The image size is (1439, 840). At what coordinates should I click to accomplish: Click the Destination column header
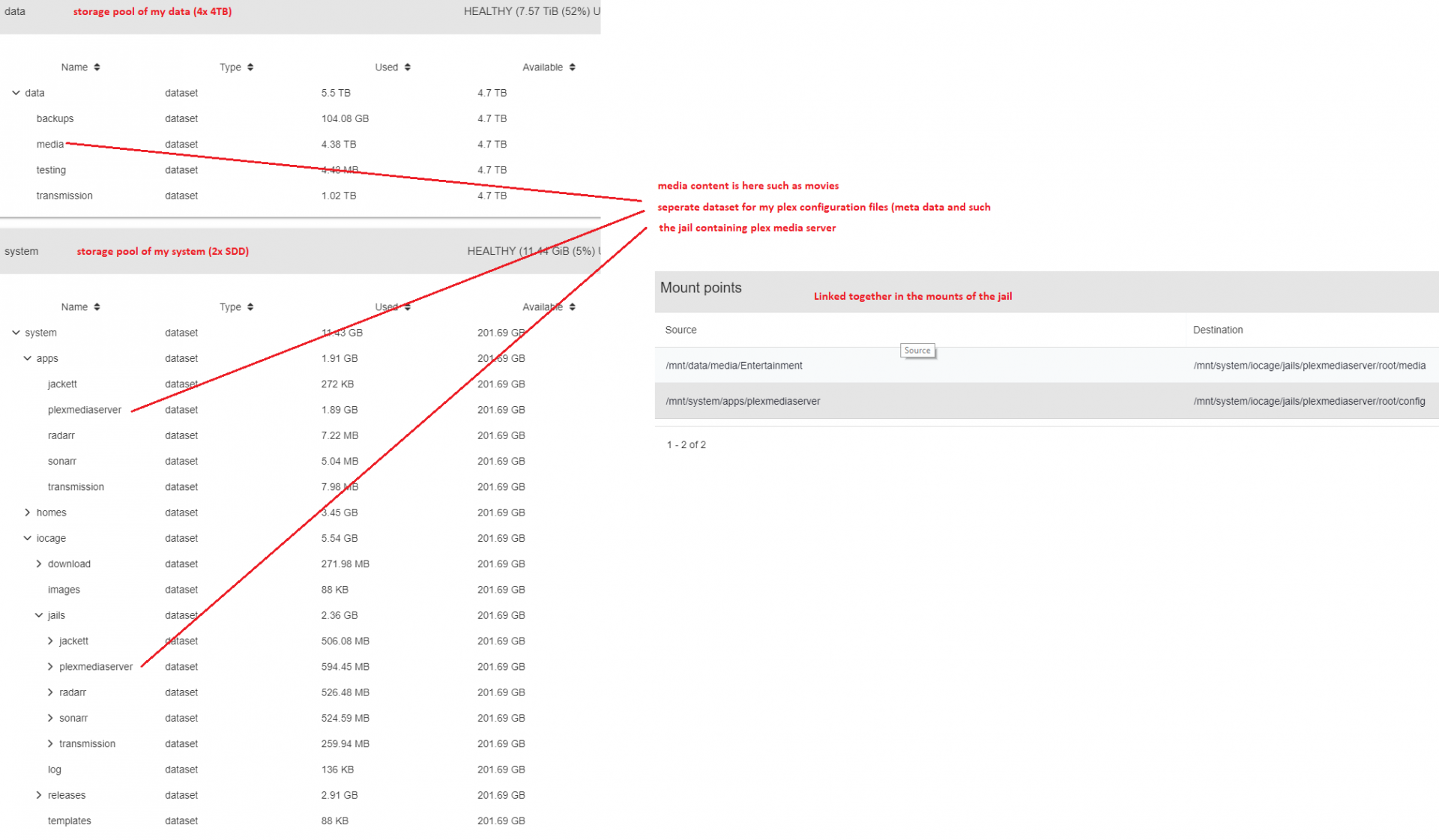1217,330
